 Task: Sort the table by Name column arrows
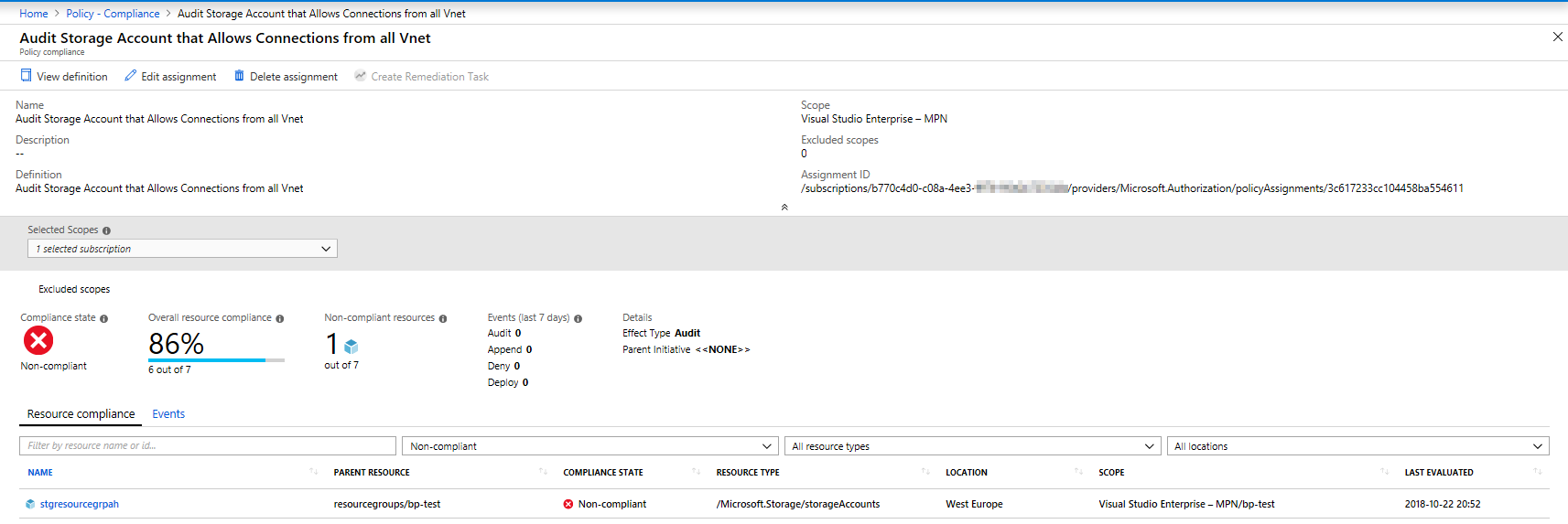tap(313, 472)
